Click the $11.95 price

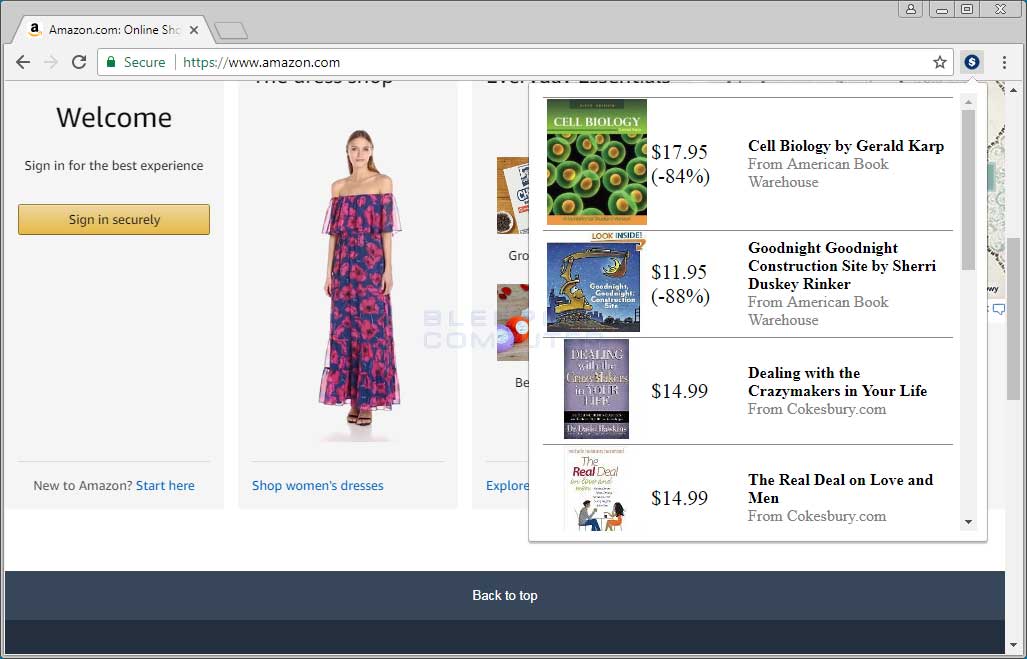pyautogui.click(x=679, y=272)
